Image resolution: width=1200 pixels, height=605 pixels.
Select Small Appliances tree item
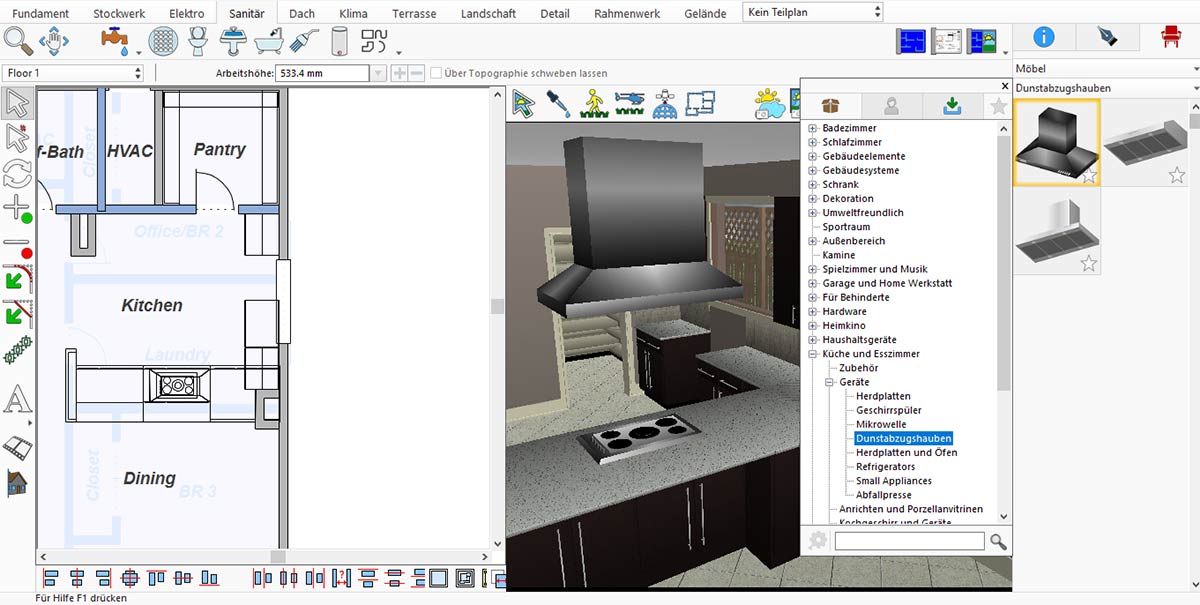click(x=894, y=481)
